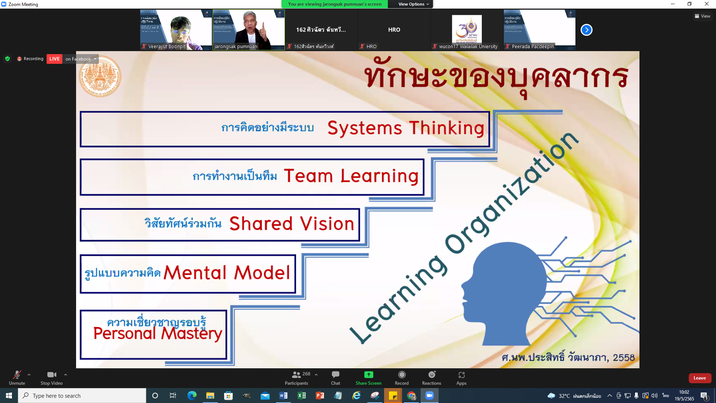The image size is (716, 403).
Task: Launch Microsoft Edge from the taskbar
Action: (x=192, y=395)
